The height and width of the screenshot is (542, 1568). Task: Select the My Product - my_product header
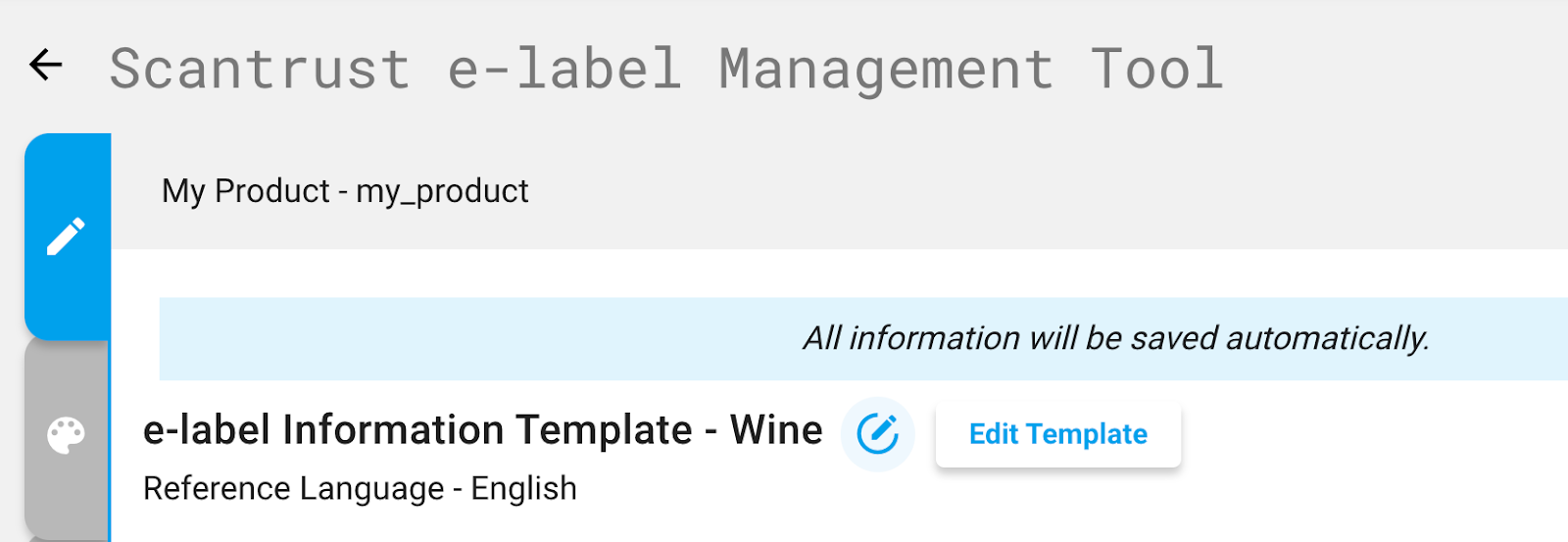[345, 190]
